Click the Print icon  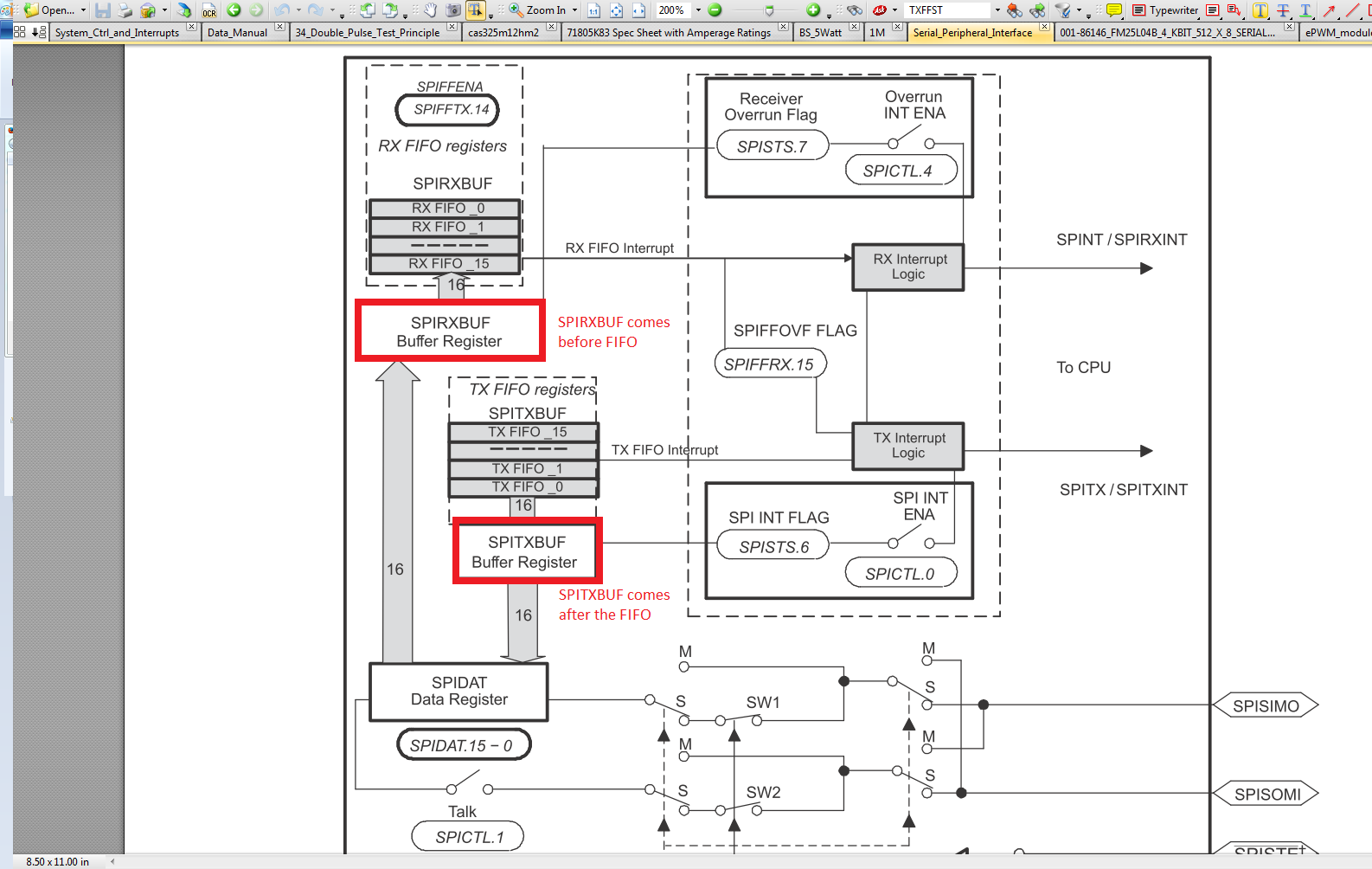[x=125, y=10]
